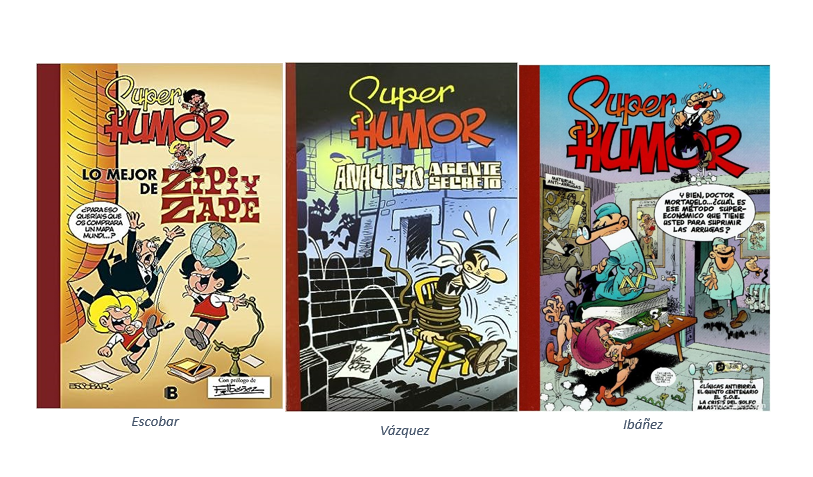Click the 'Lo mejor de' title text
The image size is (813, 477).
[120, 181]
